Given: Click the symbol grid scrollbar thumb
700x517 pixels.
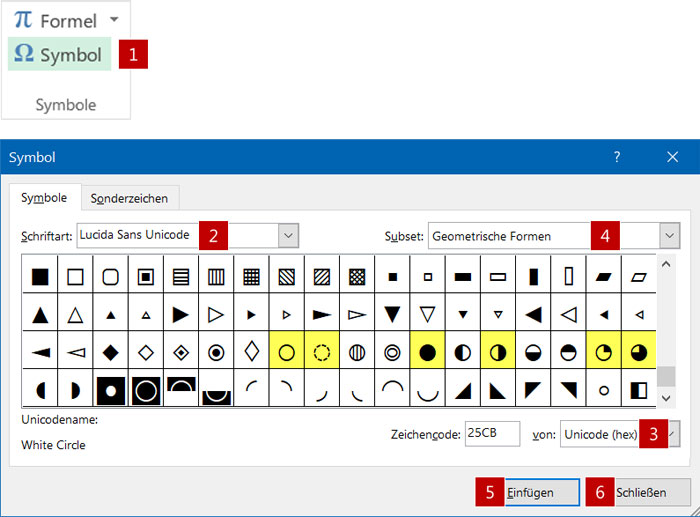Looking at the screenshot, I should [x=666, y=376].
